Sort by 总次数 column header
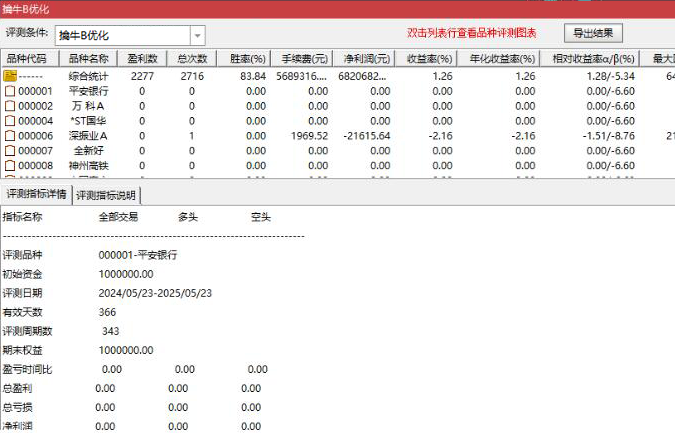This screenshot has width=675, height=447. tap(192, 59)
